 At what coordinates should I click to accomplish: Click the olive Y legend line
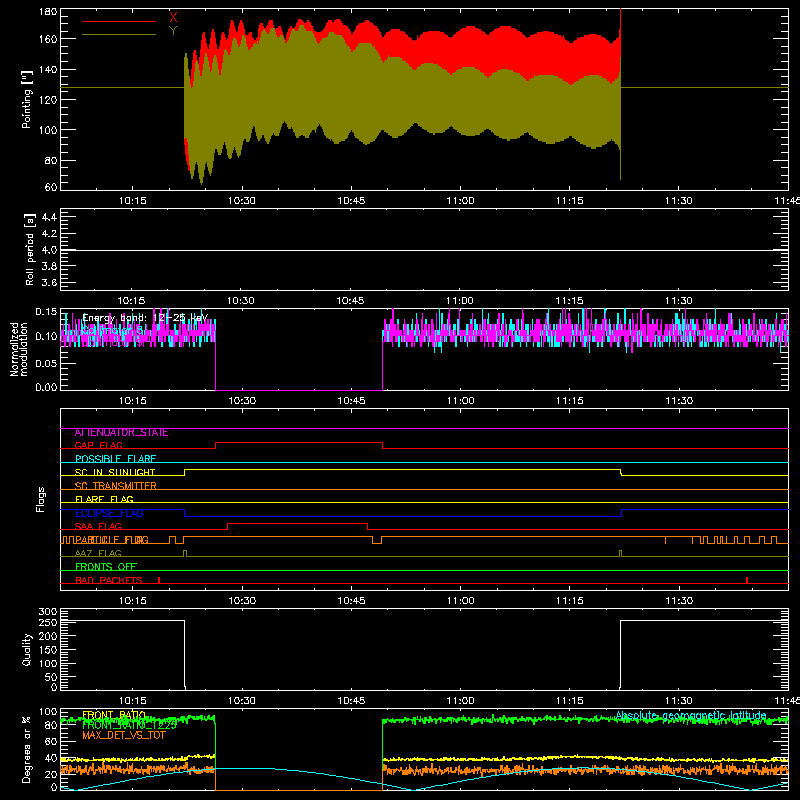pos(119,35)
